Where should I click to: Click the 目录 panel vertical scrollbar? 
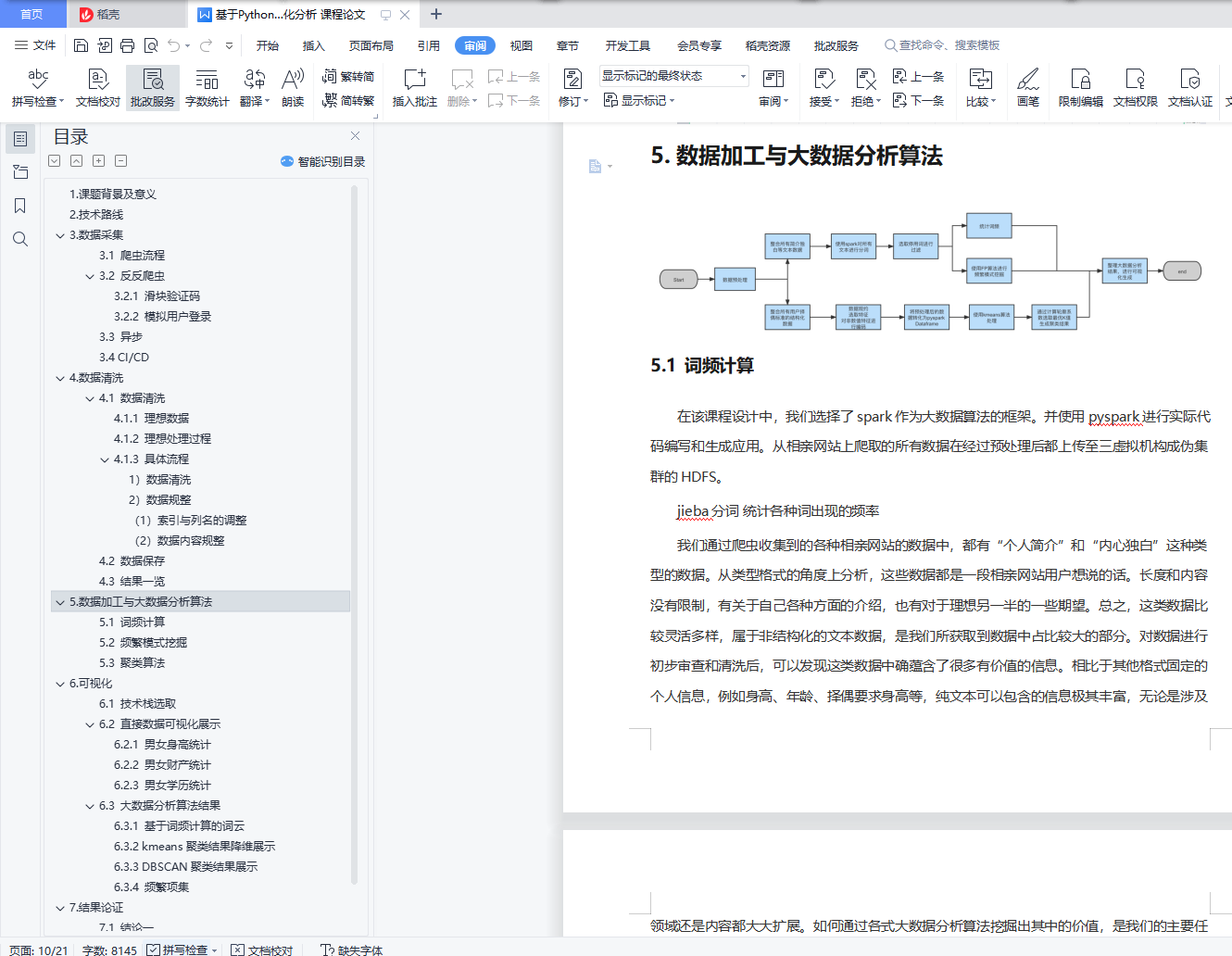[x=355, y=533]
